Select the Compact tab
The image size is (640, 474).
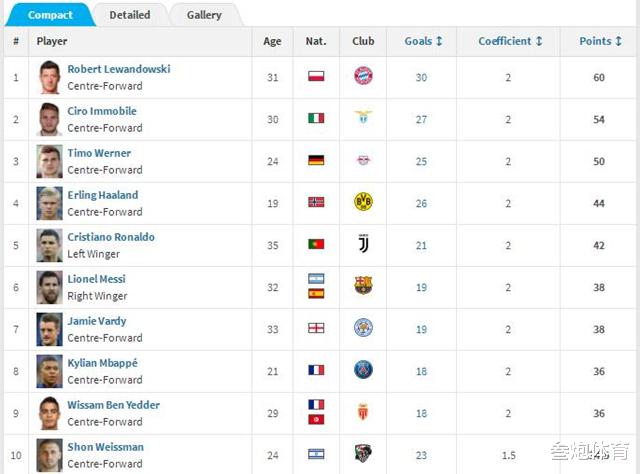coord(50,15)
